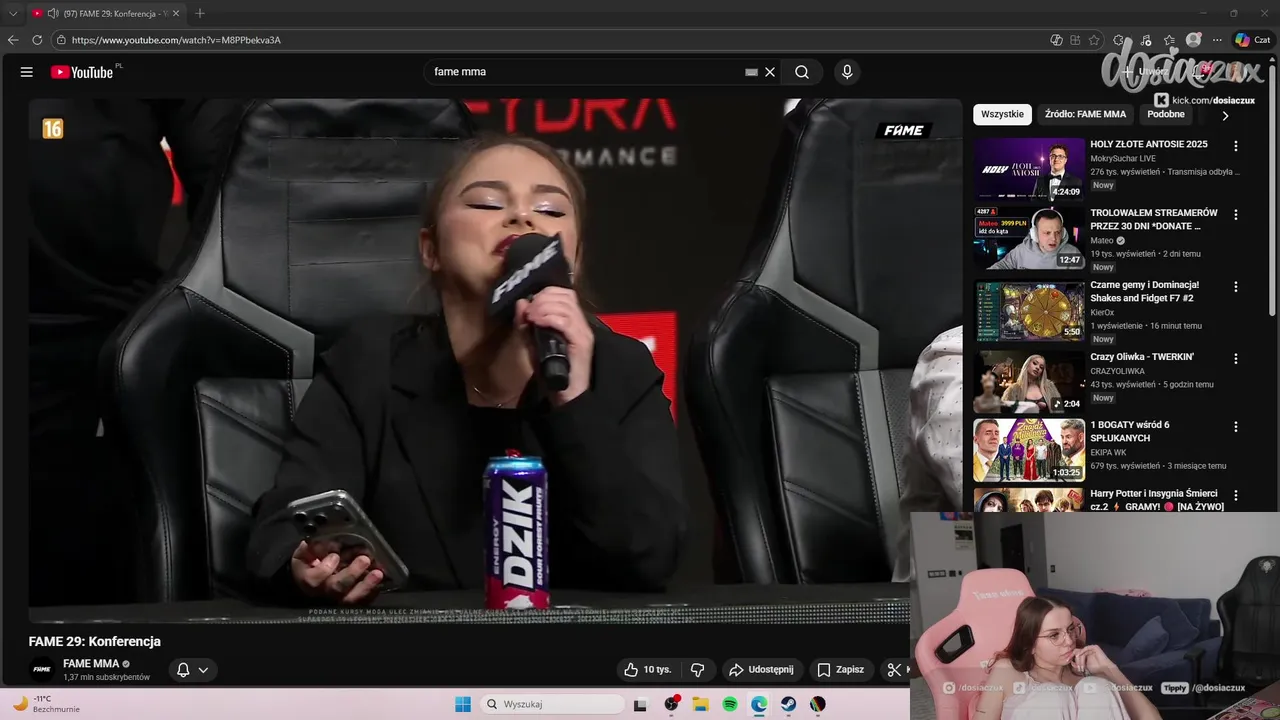Image resolution: width=1280 pixels, height=720 pixels.
Task: Open options for HOLY ZŁOTE ANTOSIE video
Action: (x=1235, y=146)
